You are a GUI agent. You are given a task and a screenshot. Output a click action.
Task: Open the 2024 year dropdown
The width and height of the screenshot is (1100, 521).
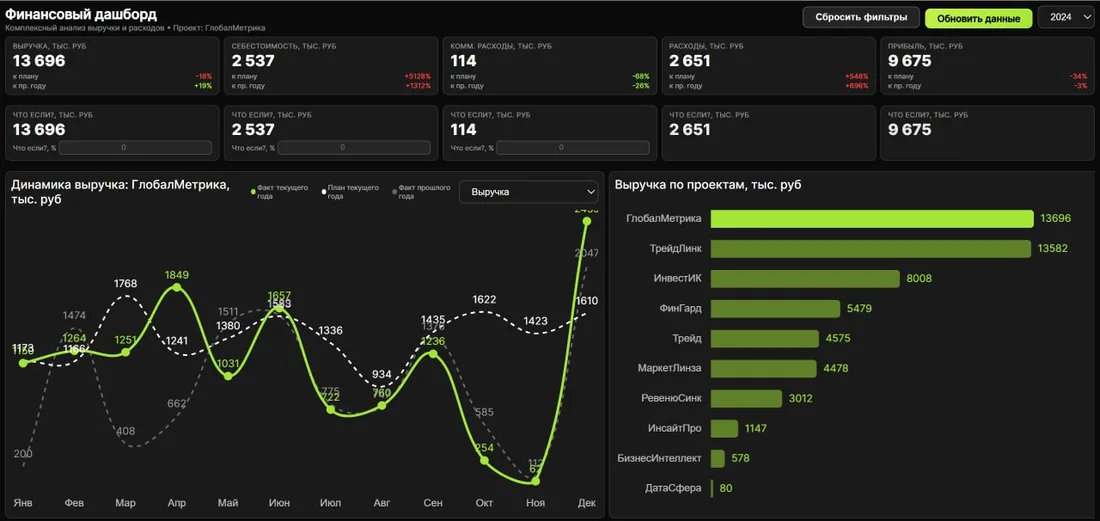1065,18
